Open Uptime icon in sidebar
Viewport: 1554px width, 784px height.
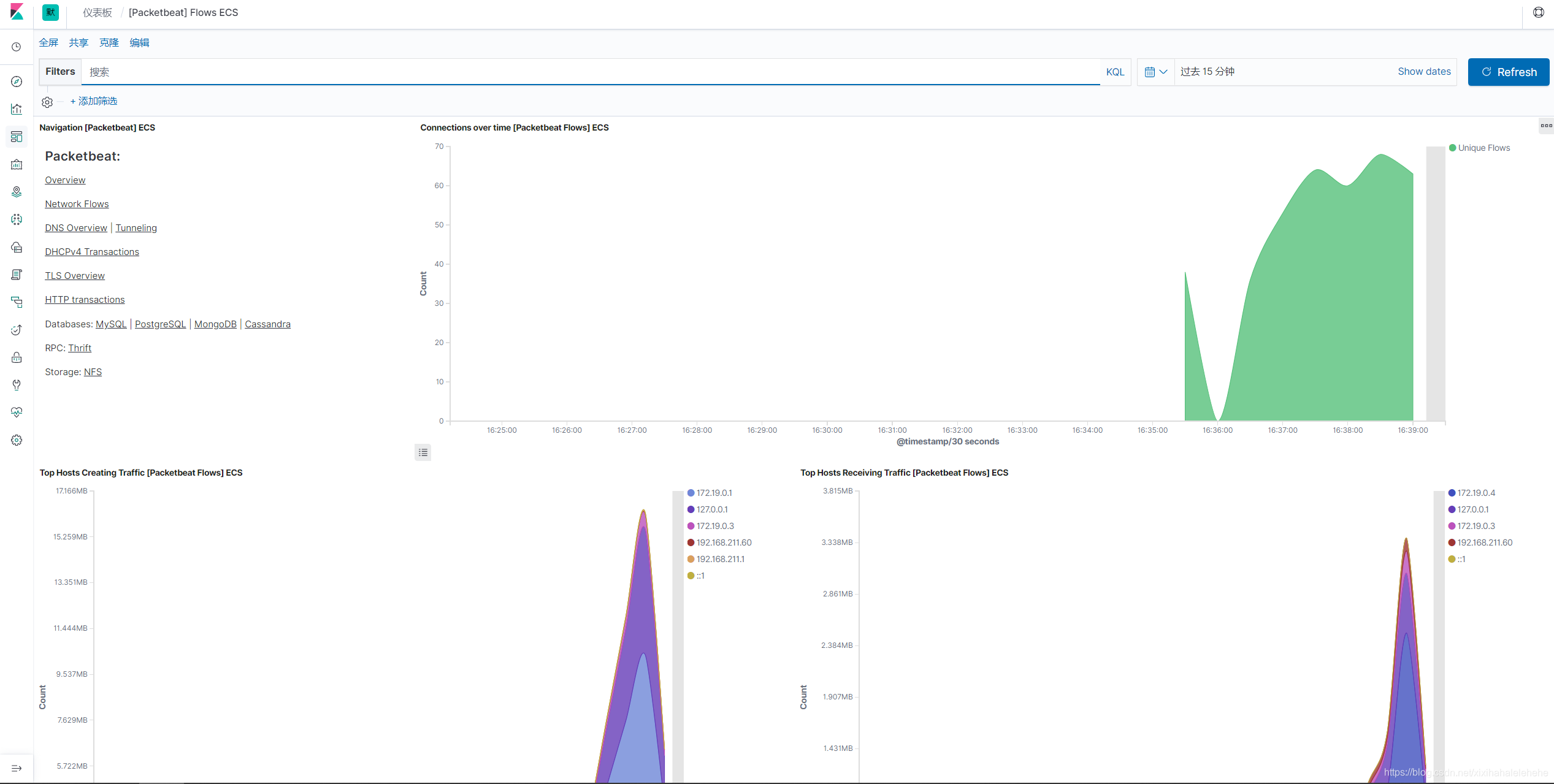[x=17, y=330]
